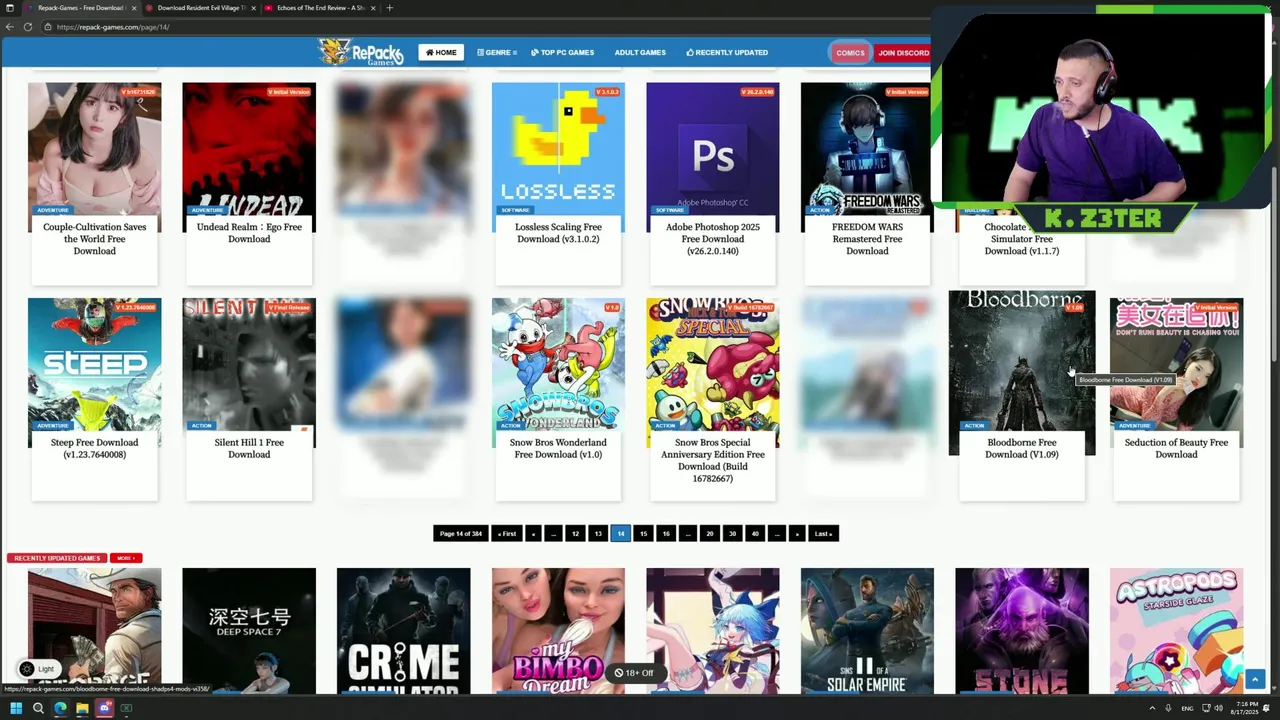Viewport: 1280px width, 720px height.
Task: Open Seduction of Beauty Free Download link
Action: point(1176,448)
